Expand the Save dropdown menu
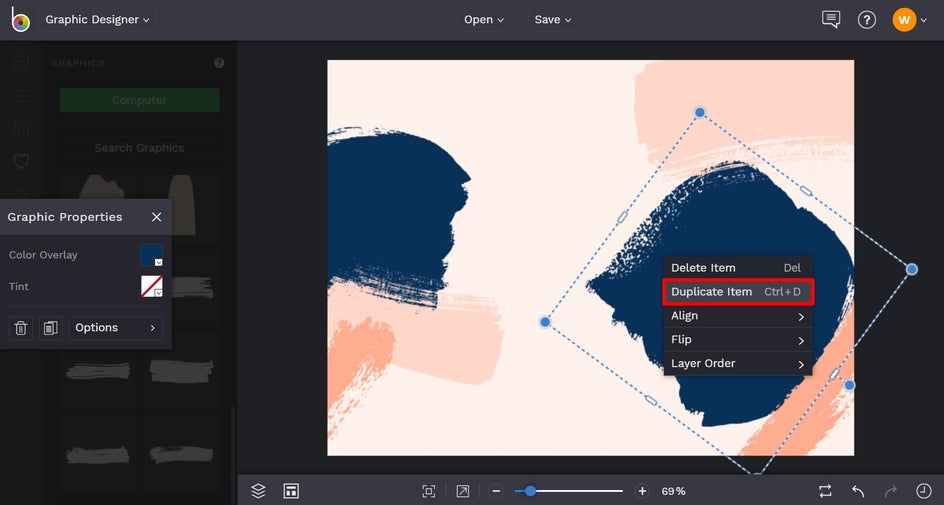 tap(553, 19)
